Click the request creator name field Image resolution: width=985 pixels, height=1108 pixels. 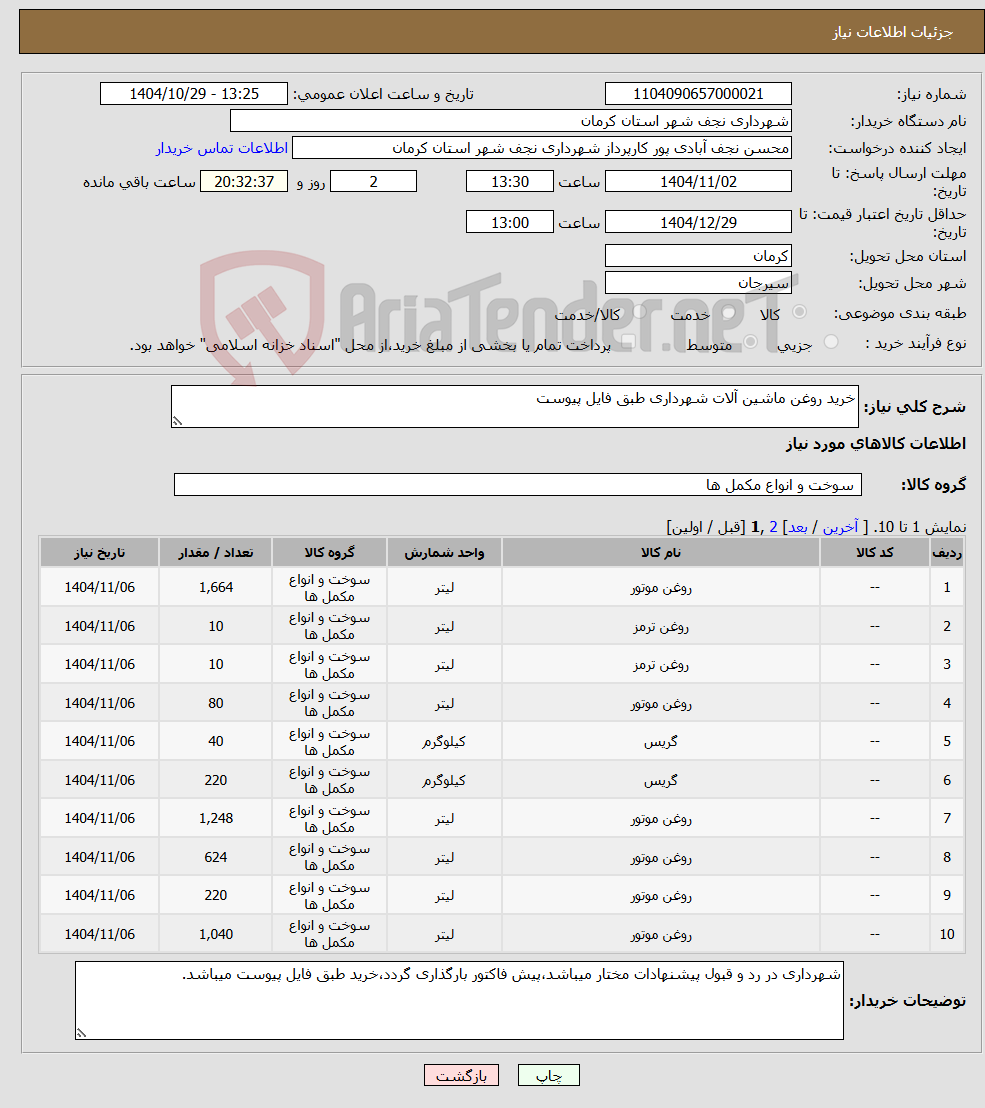pos(541,148)
